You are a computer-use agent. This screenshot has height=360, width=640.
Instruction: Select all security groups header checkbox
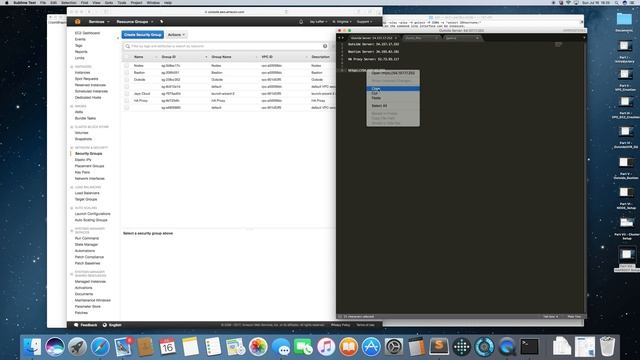[127, 57]
